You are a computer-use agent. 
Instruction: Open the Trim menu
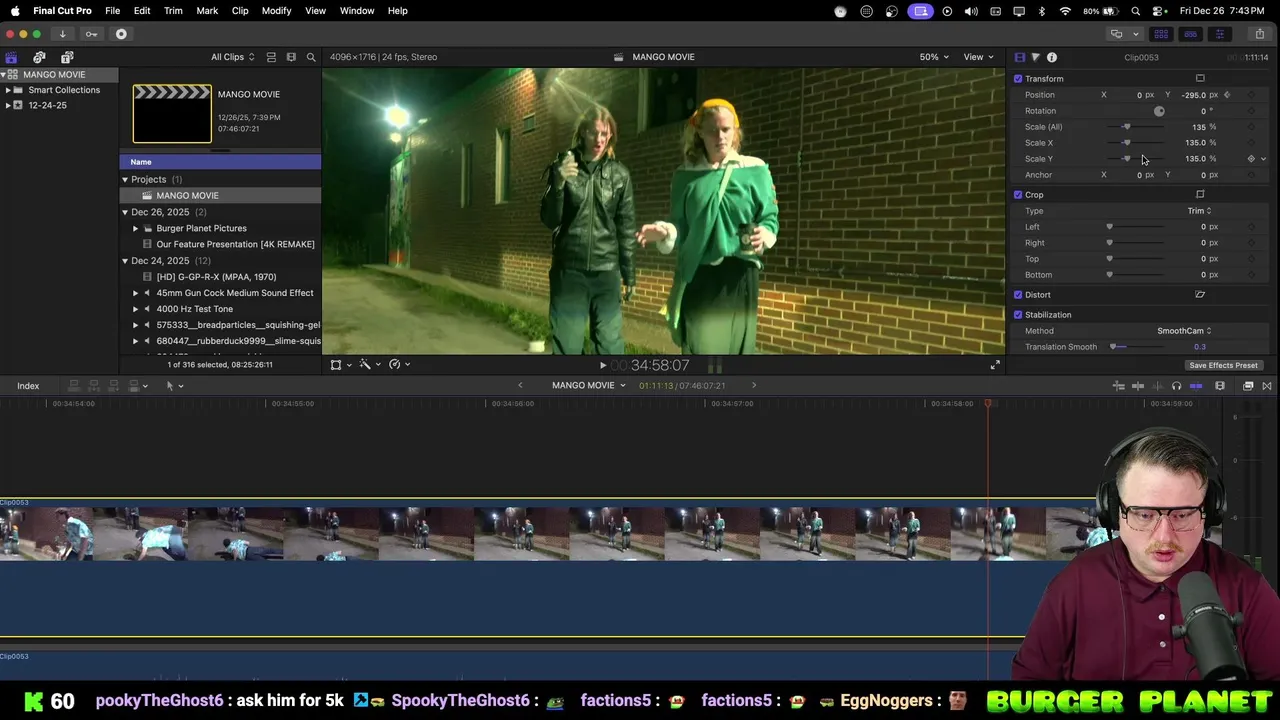coord(173,10)
